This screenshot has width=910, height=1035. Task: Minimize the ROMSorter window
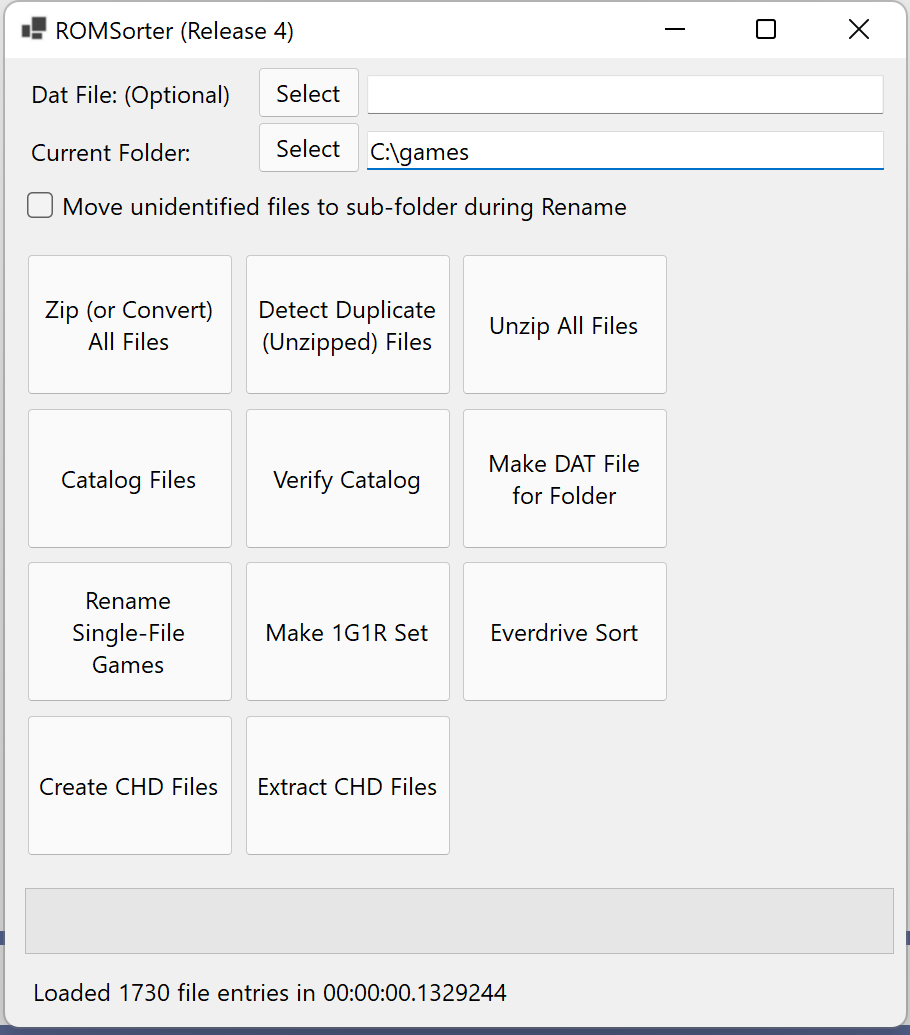(674, 29)
